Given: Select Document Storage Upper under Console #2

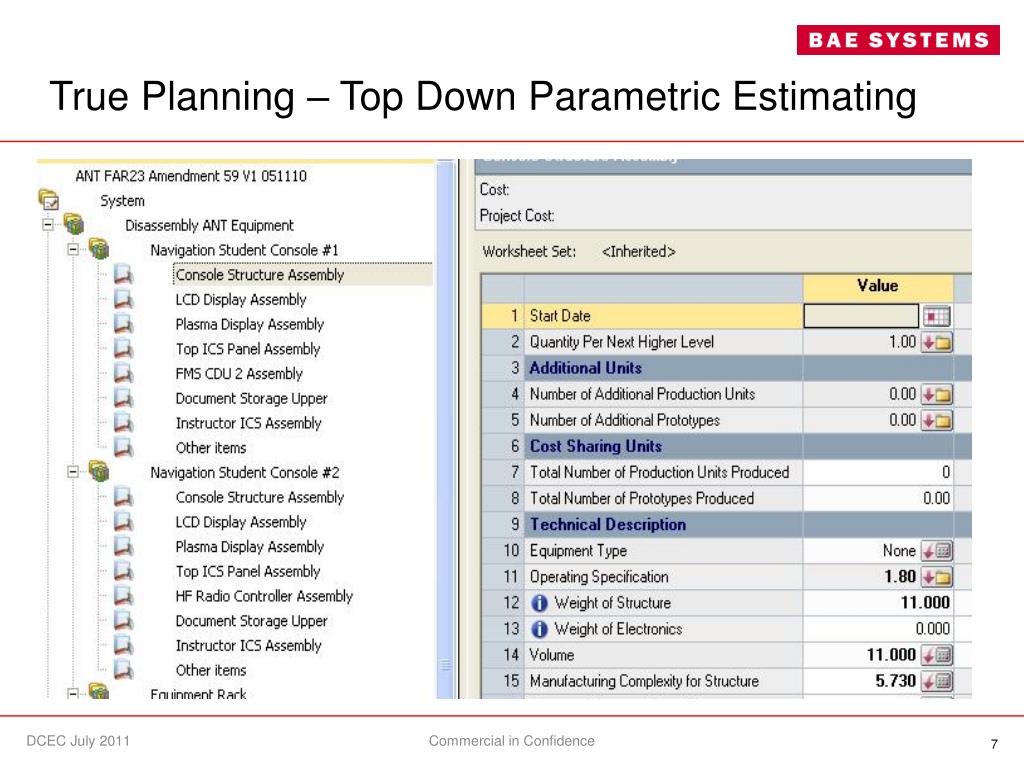Looking at the screenshot, I should [x=251, y=620].
